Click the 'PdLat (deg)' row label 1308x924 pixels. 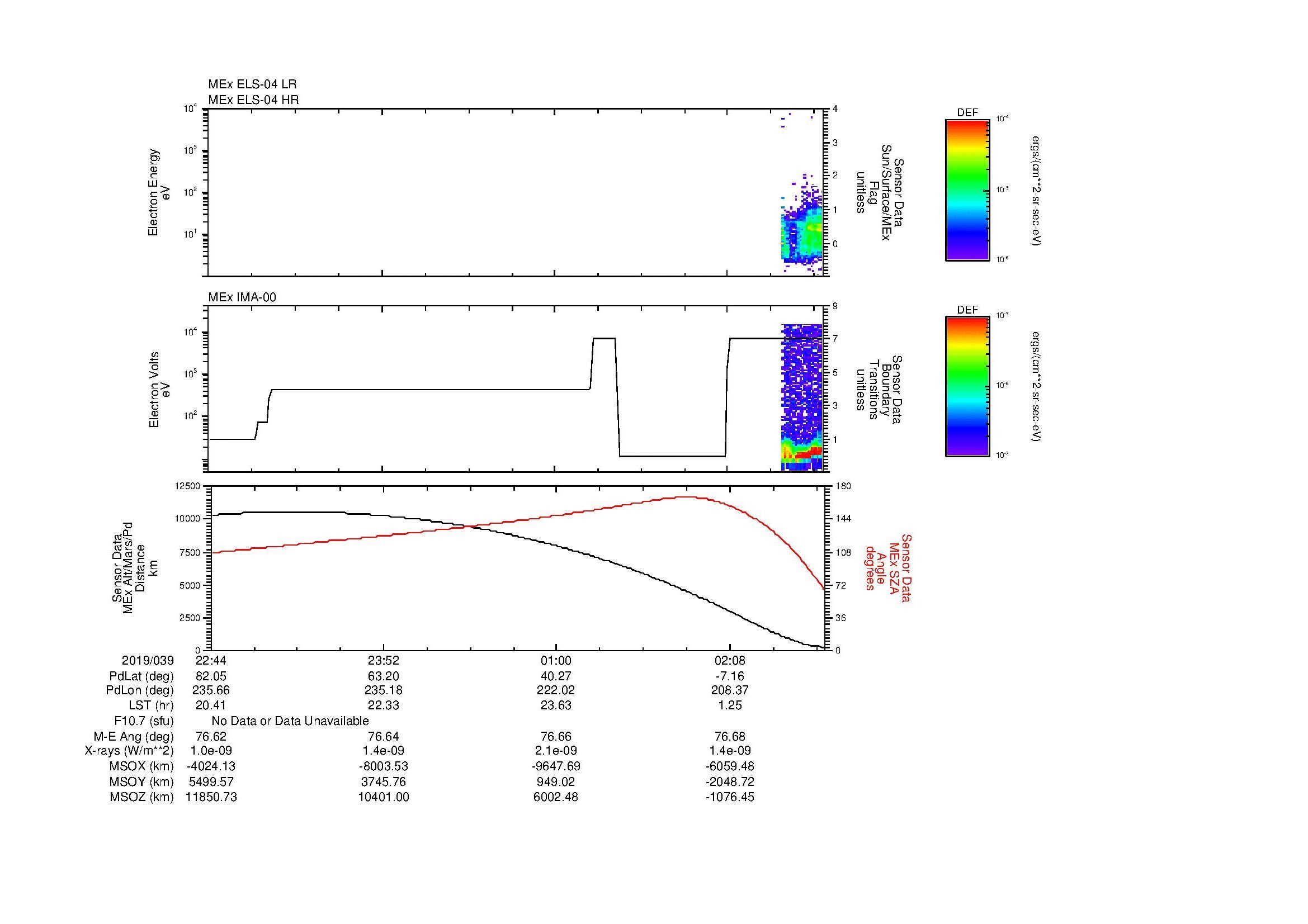point(141,676)
